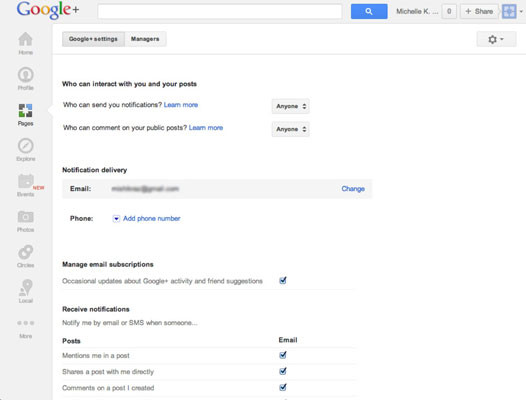Expand the gear settings dropdown
This screenshot has height=400, width=526.
point(496,39)
